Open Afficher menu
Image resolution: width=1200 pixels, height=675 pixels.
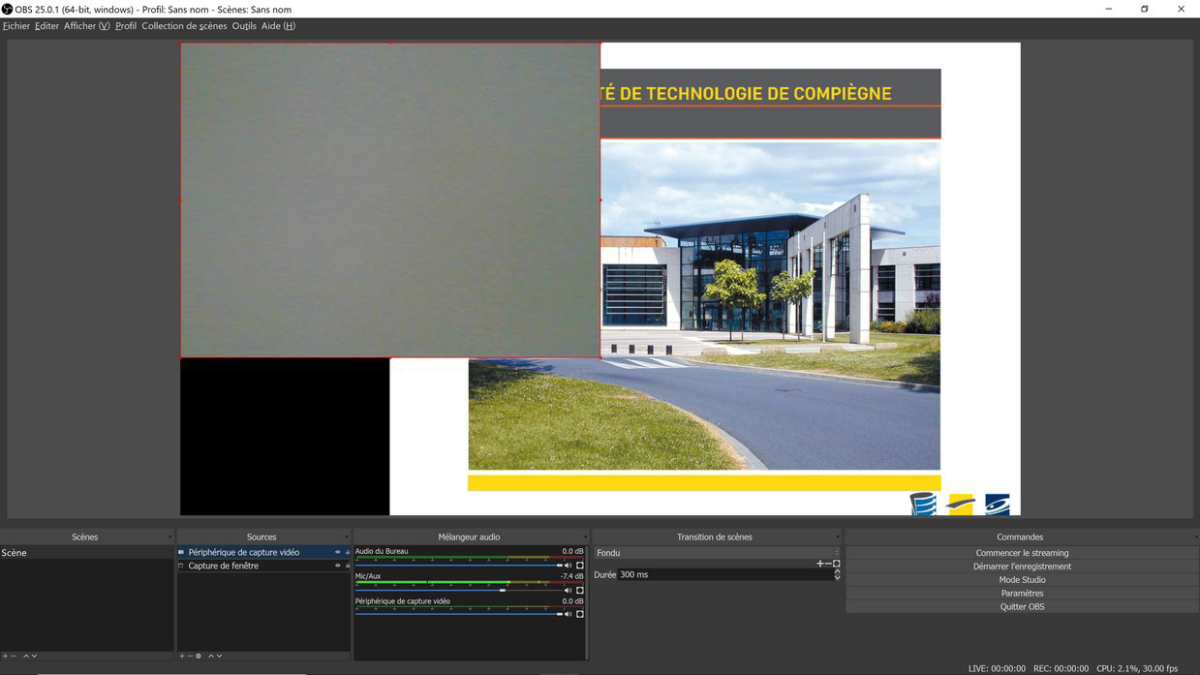(87, 26)
